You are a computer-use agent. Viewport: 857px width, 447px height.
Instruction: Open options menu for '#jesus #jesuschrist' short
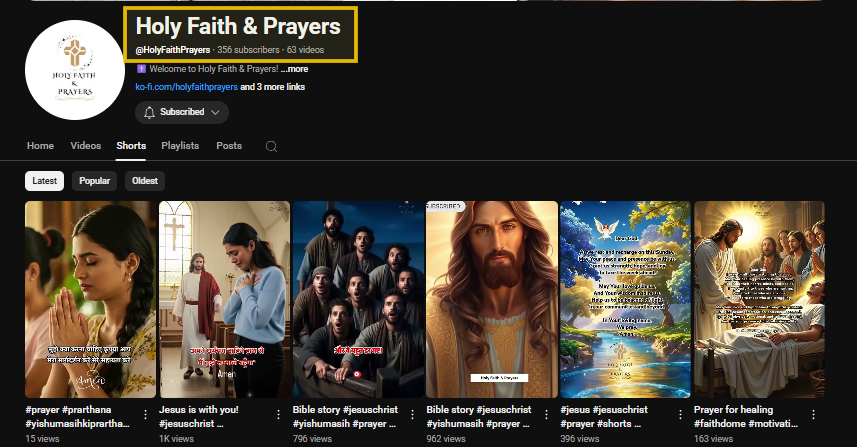click(x=680, y=415)
